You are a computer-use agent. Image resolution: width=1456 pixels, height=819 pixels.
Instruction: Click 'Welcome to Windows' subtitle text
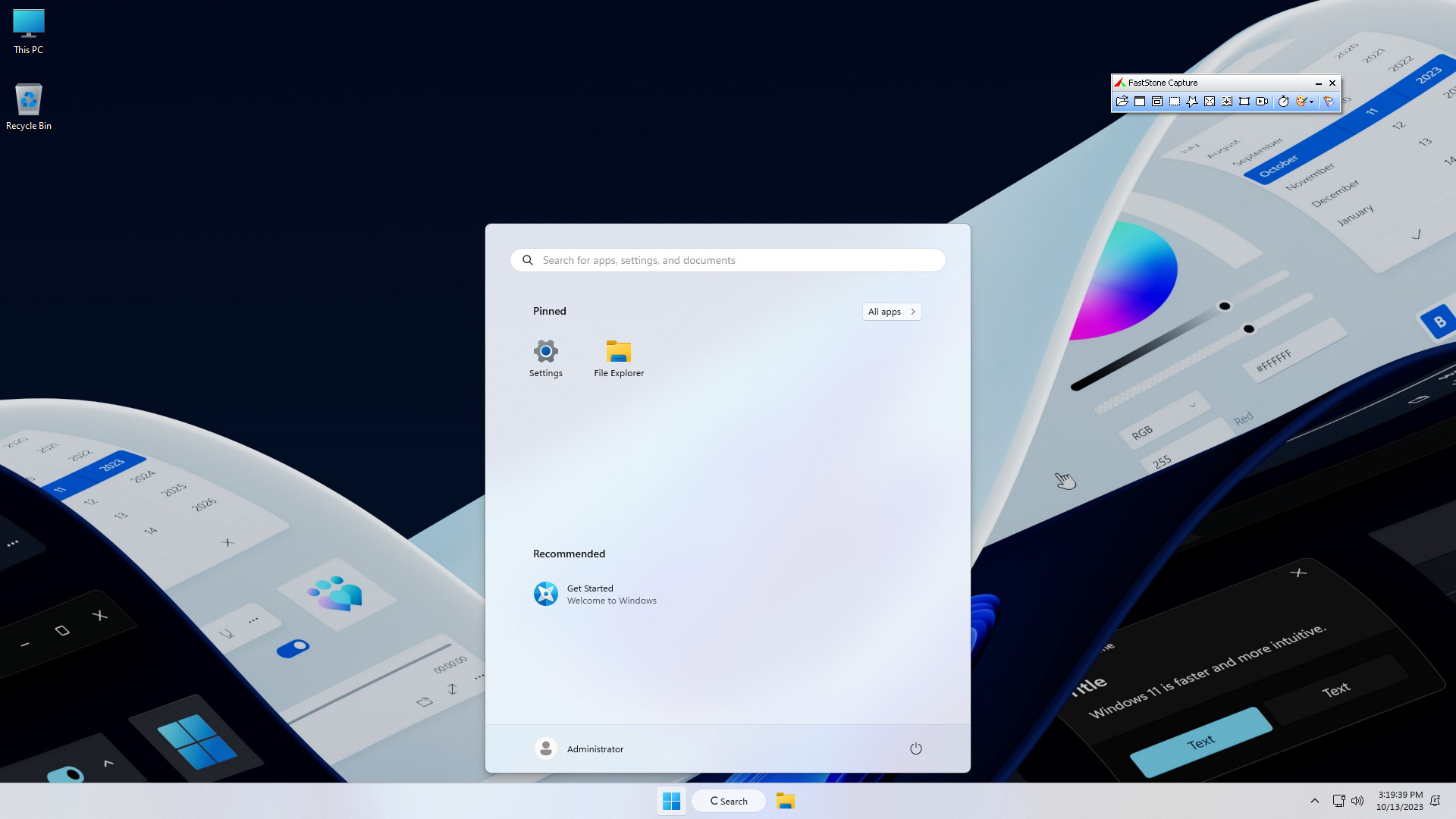(612, 601)
